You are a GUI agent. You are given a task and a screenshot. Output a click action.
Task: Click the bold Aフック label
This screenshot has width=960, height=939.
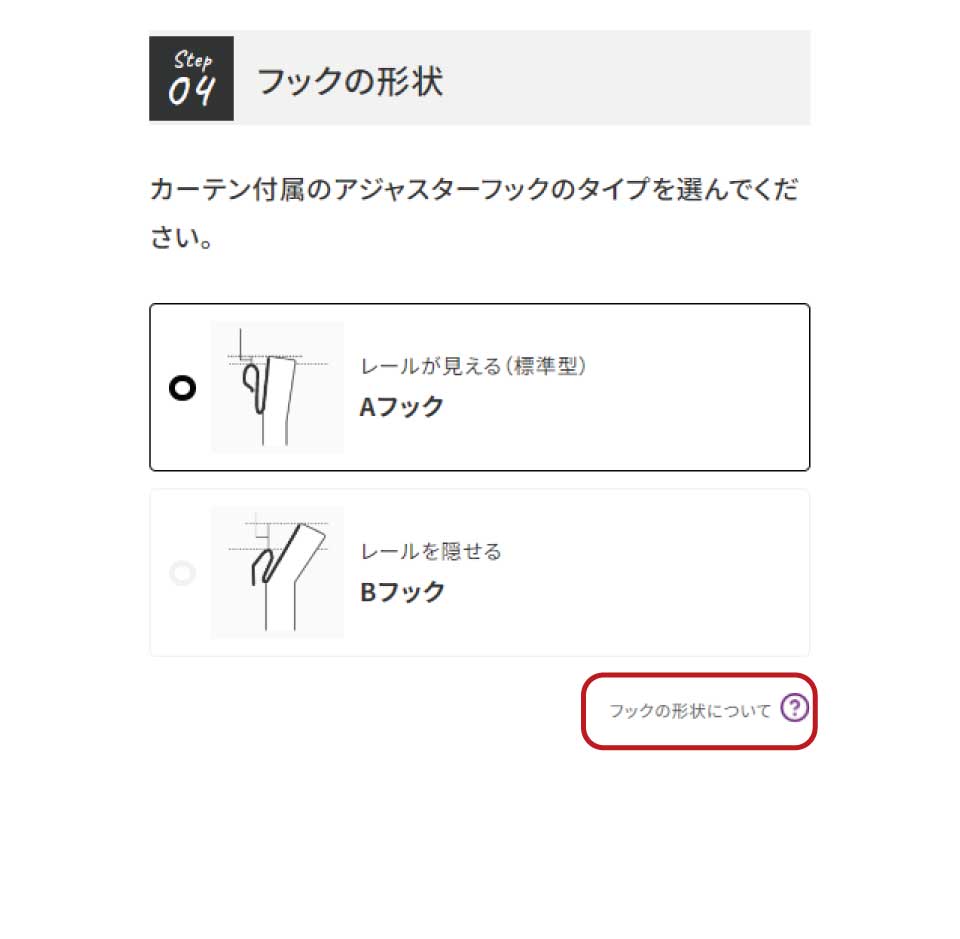[x=401, y=407]
